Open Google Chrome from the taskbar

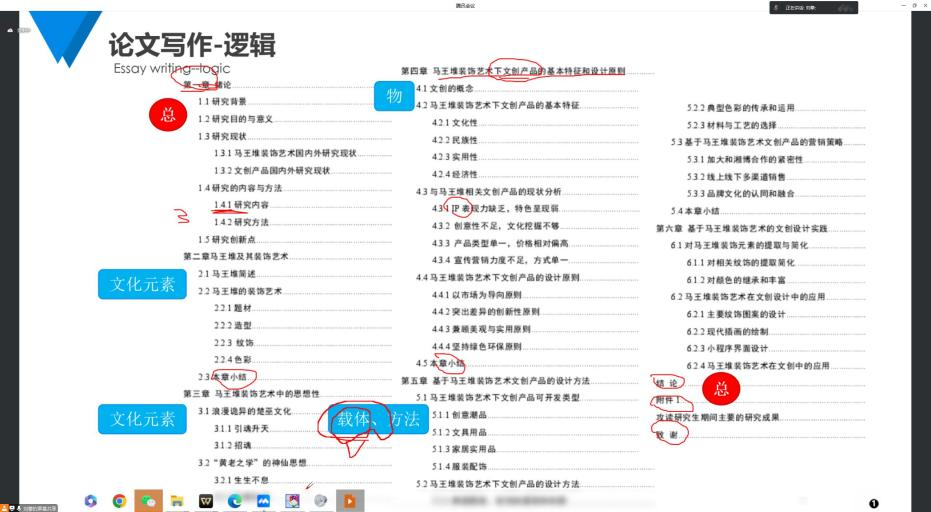click(x=119, y=500)
